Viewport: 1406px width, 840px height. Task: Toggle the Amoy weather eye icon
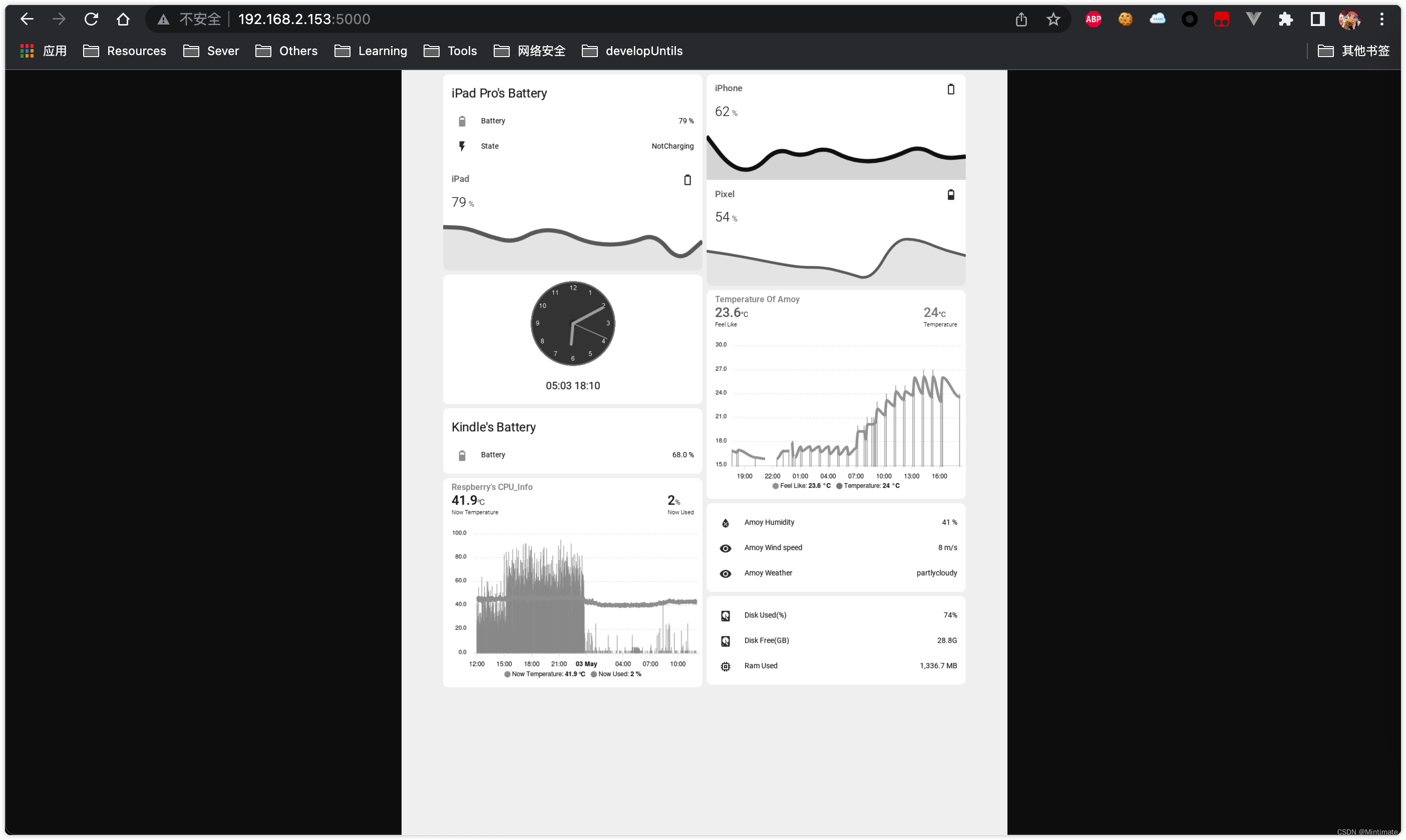726,573
